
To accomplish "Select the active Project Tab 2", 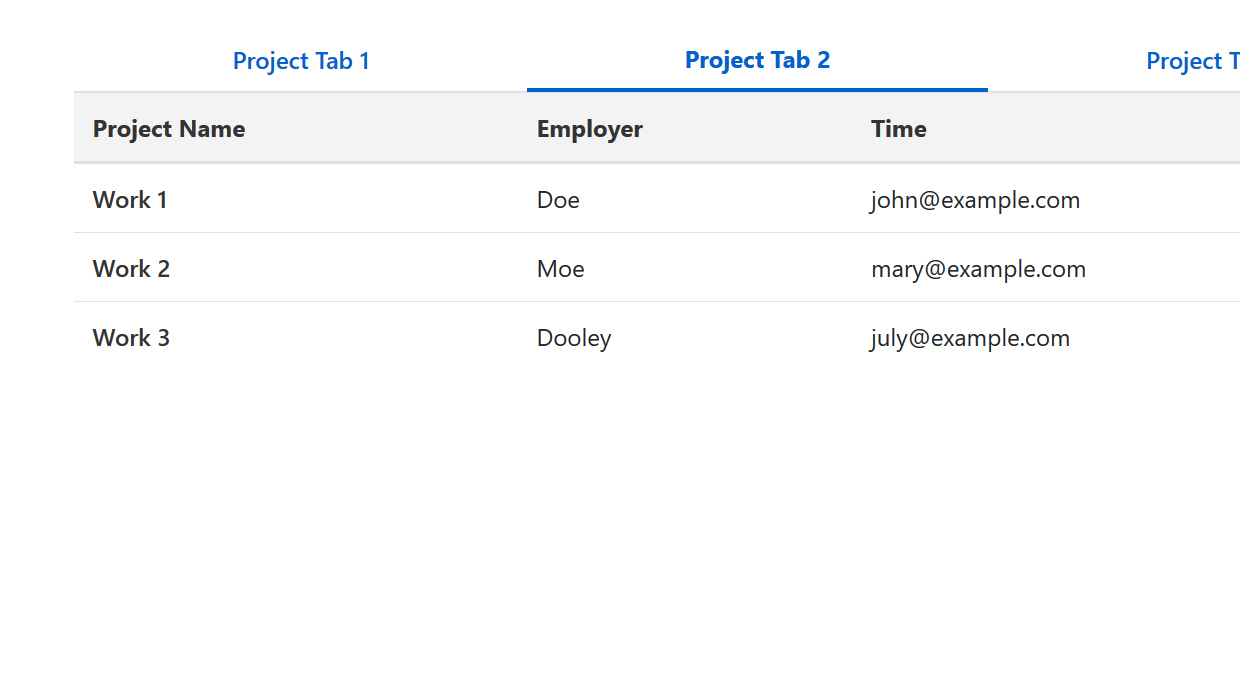I will coord(757,60).
